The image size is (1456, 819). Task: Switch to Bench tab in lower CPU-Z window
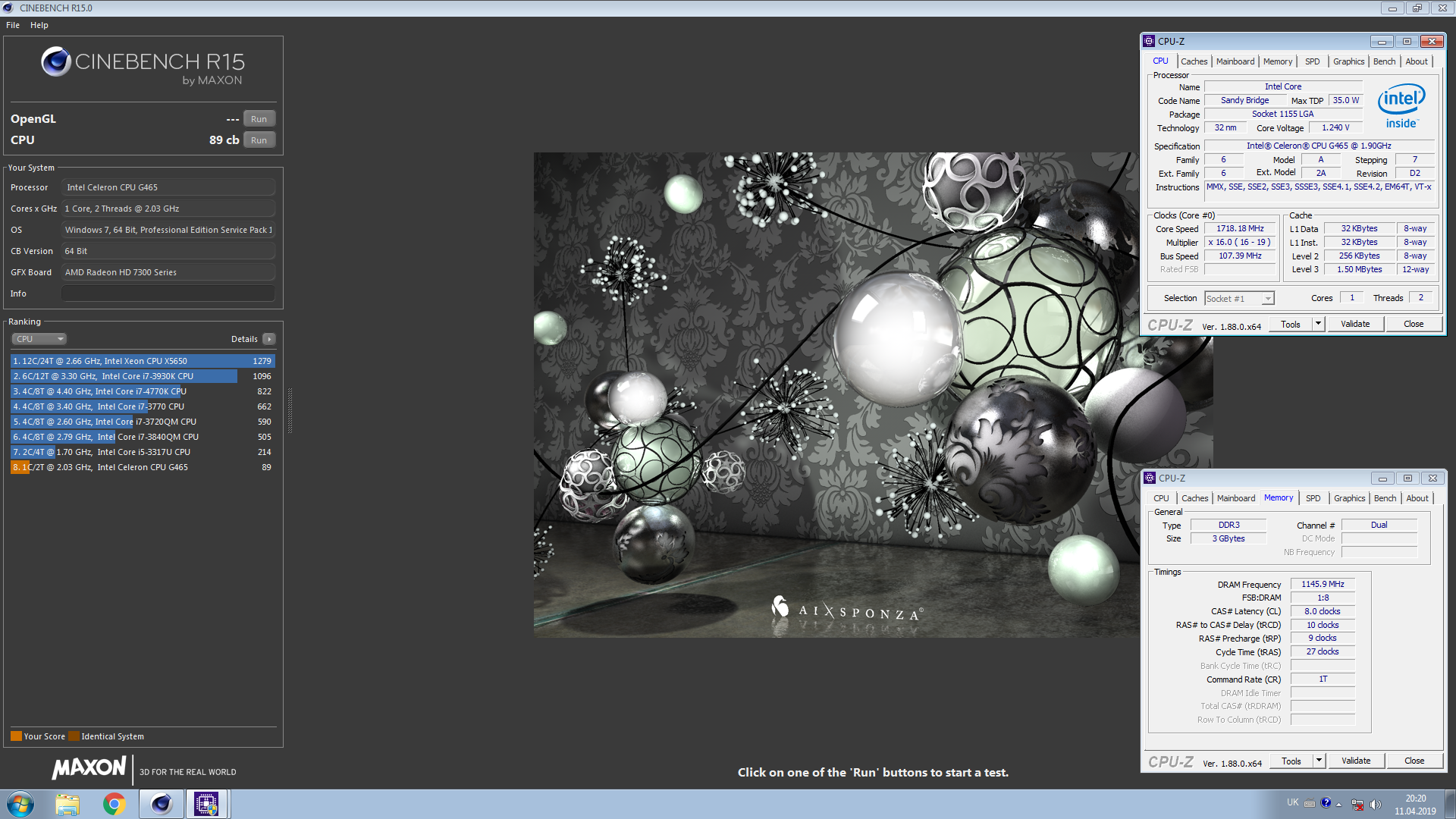[1385, 498]
